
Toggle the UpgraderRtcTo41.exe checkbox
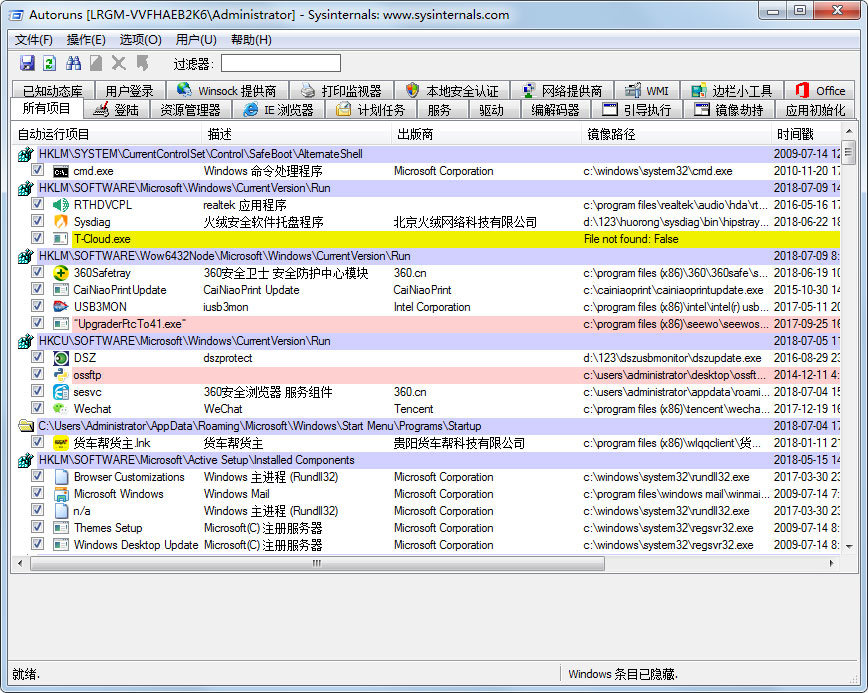click(37, 323)
